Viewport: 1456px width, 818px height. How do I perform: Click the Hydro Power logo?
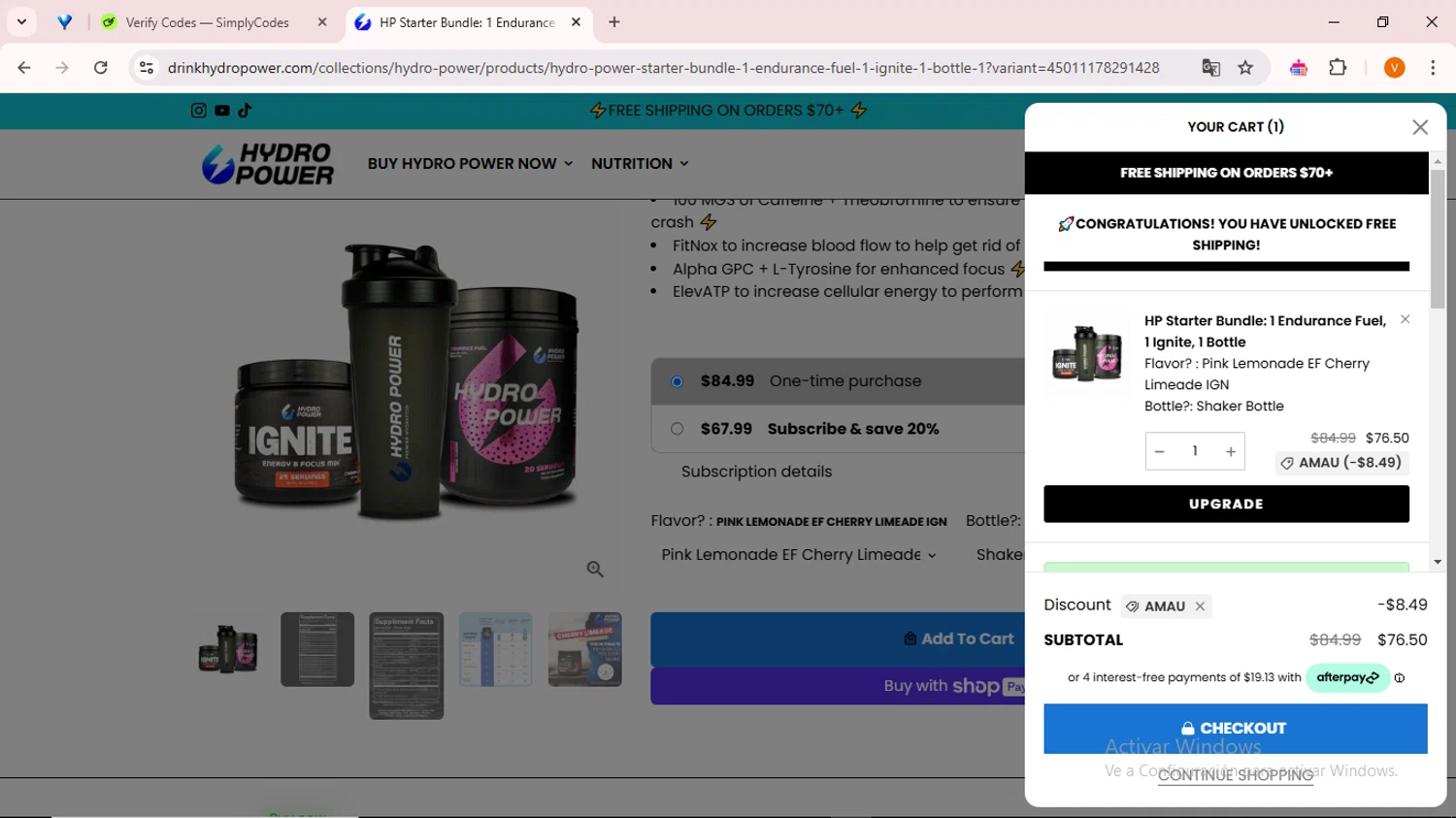coord(268,164)
